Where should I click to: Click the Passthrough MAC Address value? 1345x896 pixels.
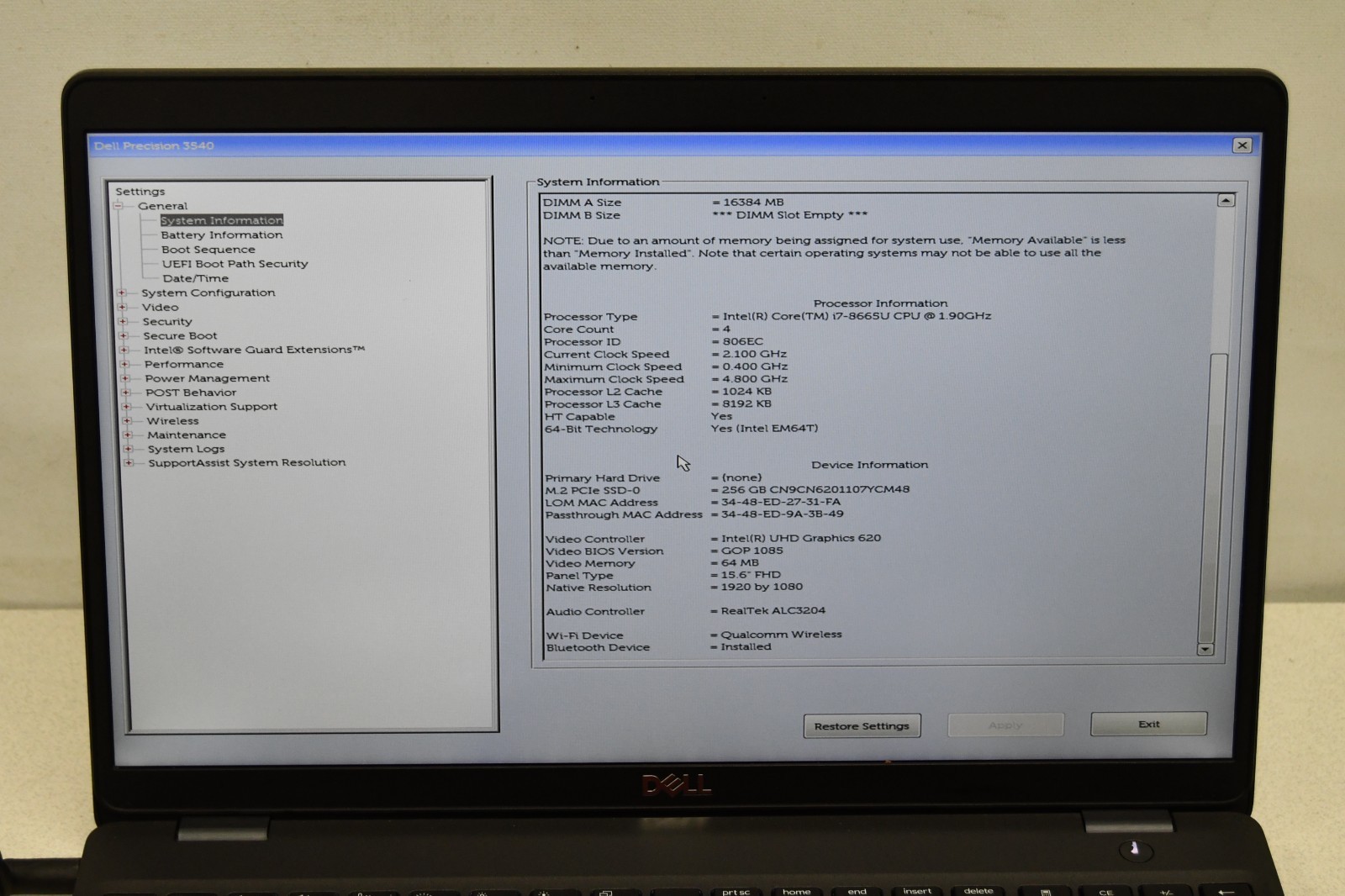[x=783, y=514]
